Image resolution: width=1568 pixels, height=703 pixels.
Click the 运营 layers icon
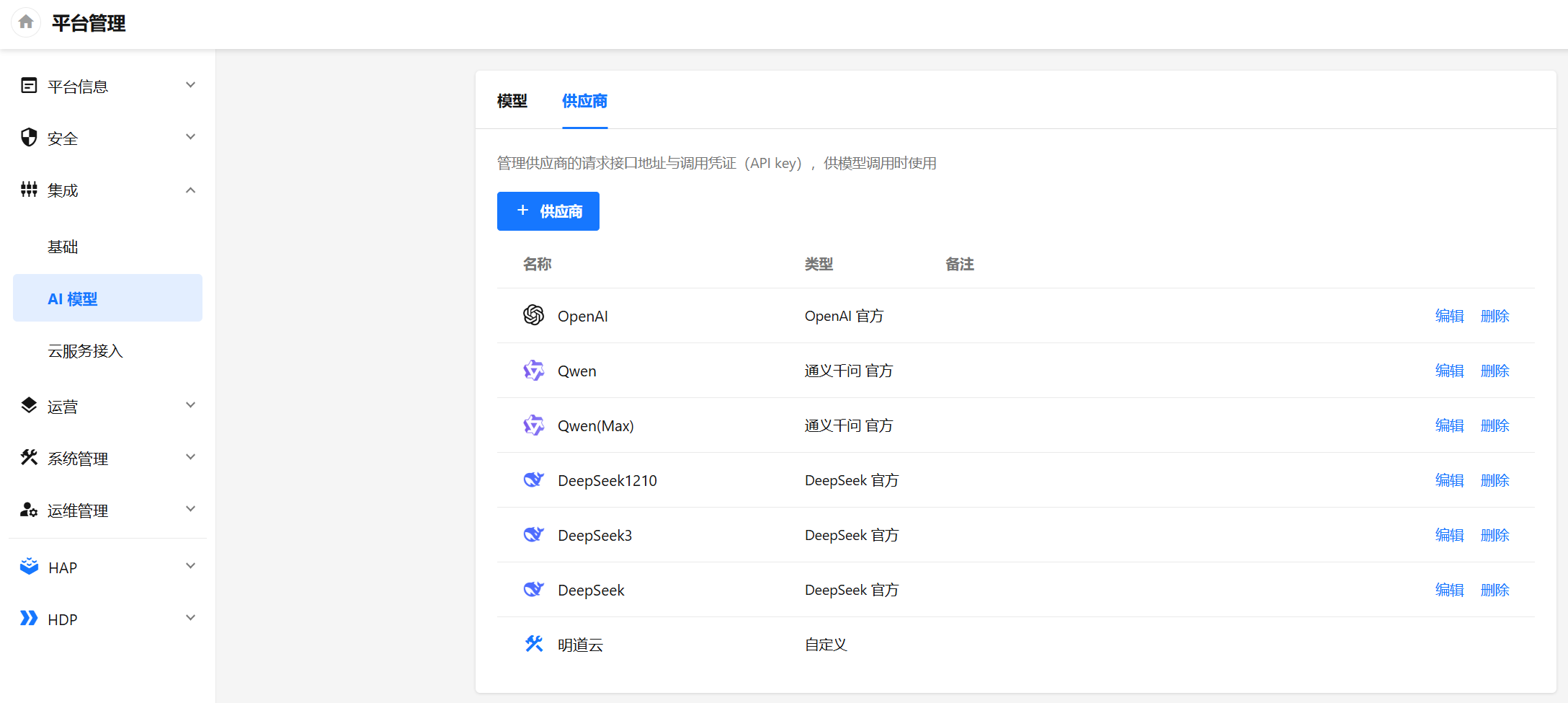click(x=29, y=405)
